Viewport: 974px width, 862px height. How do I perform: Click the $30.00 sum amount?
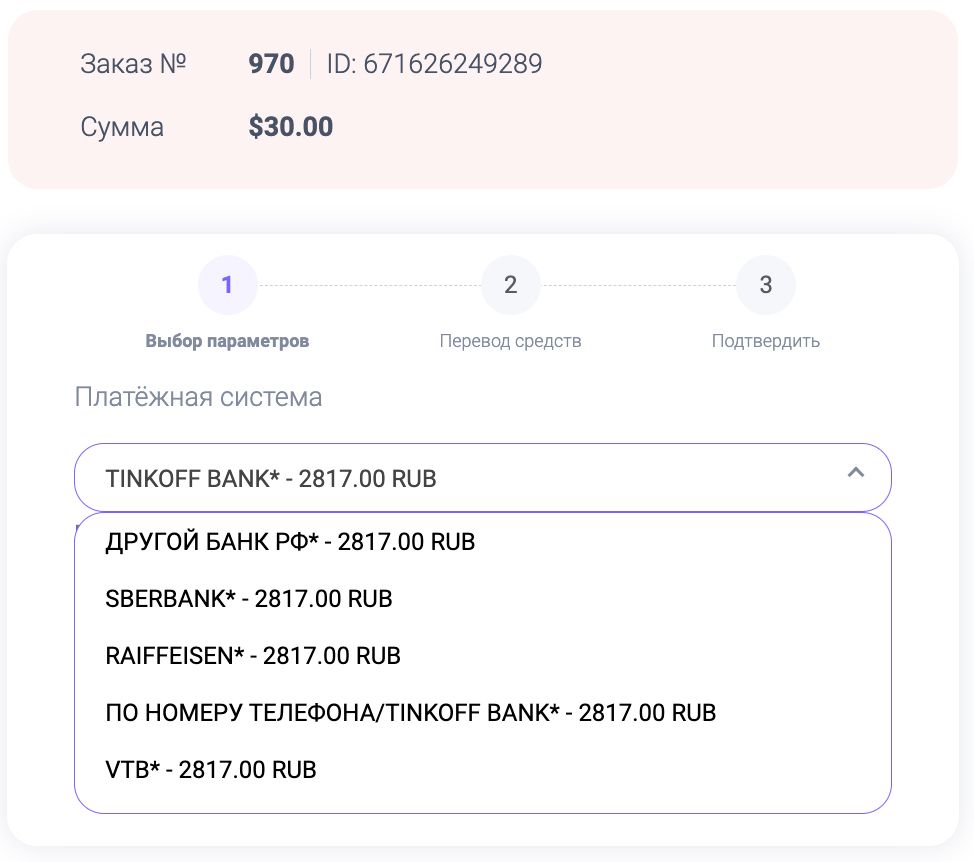291,127
